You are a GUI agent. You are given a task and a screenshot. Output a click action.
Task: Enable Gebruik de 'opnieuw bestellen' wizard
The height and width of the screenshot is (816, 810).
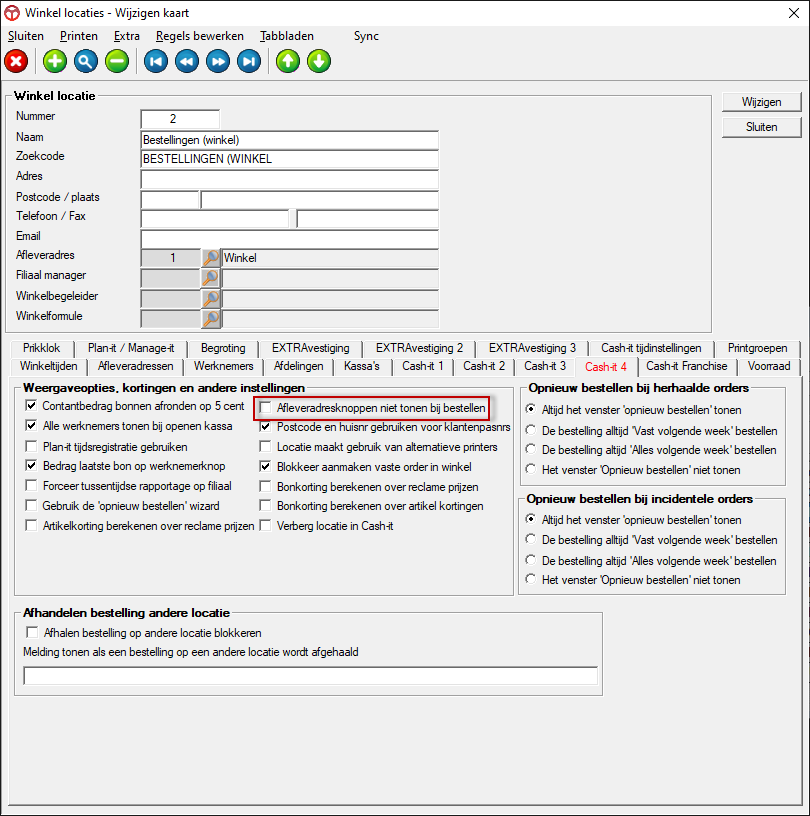pos(32,505)
